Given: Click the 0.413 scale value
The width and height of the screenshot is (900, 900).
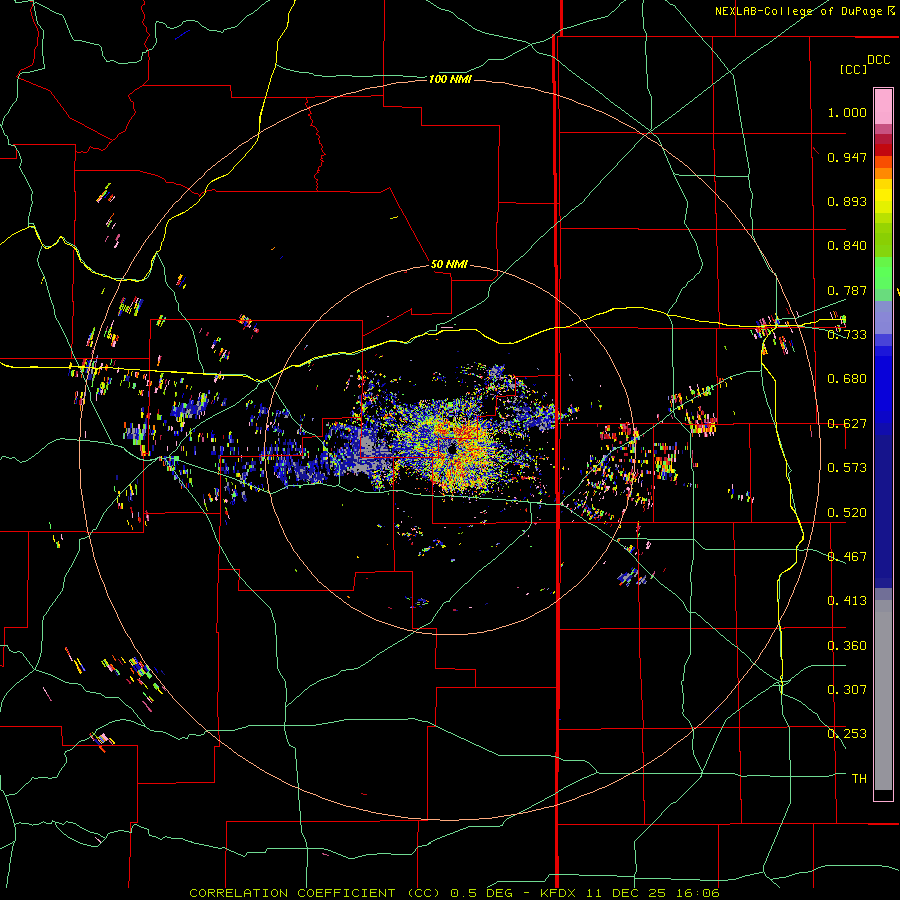Looking at the screenshot, I should coord(847,601).
